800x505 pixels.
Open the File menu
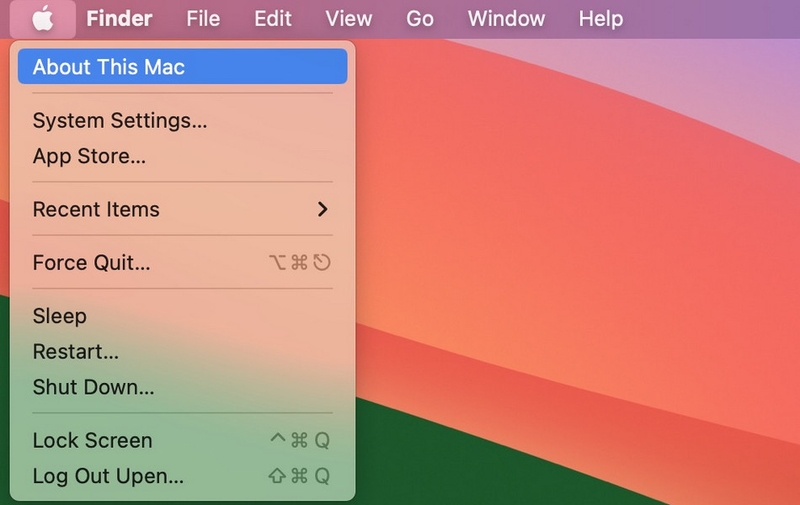point(203,19)
